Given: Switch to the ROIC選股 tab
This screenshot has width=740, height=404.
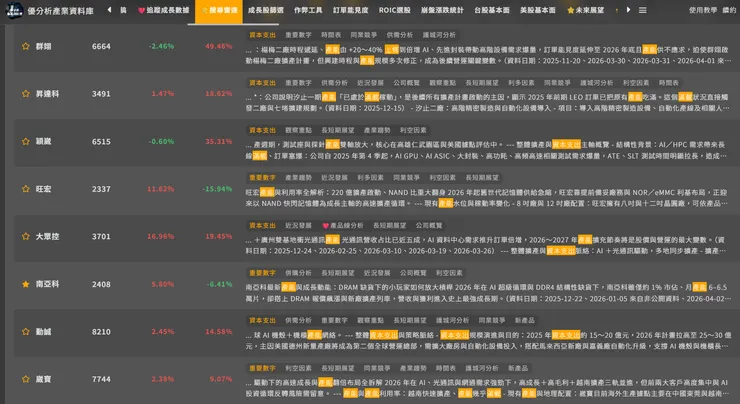Looking at the screenshot, I should click(x=395, y=10).
